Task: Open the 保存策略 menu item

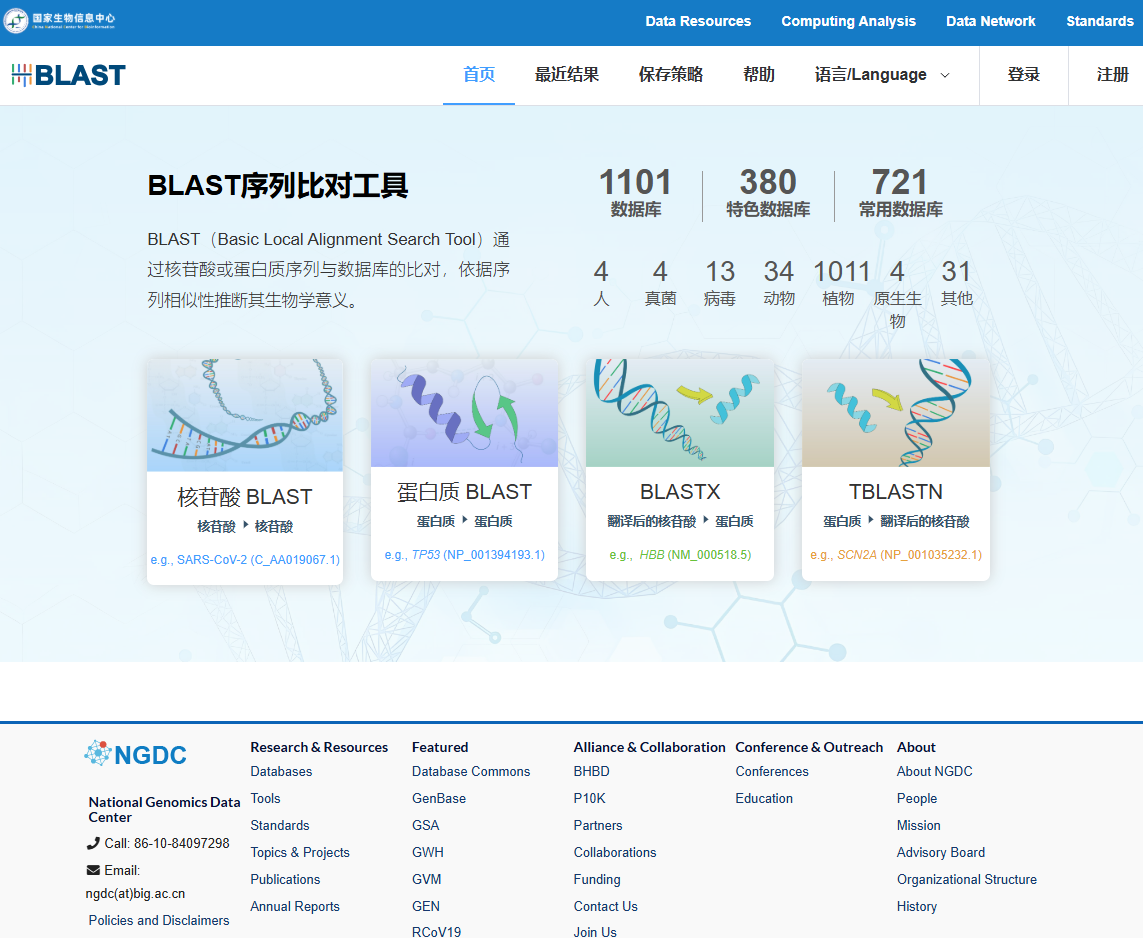Action: (x=671, y=75)
